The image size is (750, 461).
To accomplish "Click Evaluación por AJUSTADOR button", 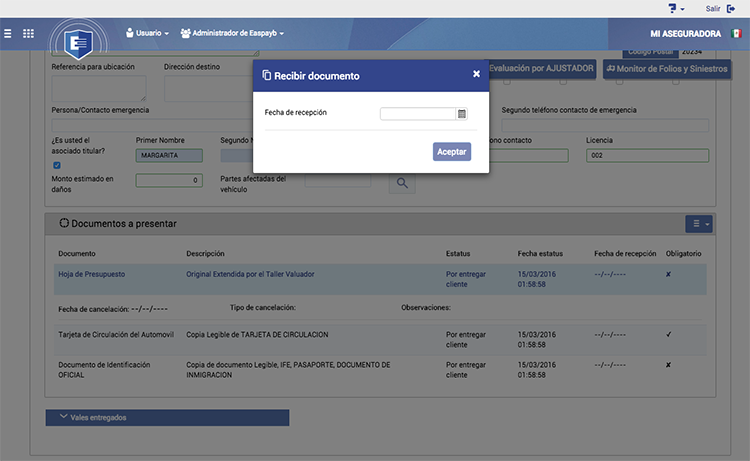I will click(540, 68).
